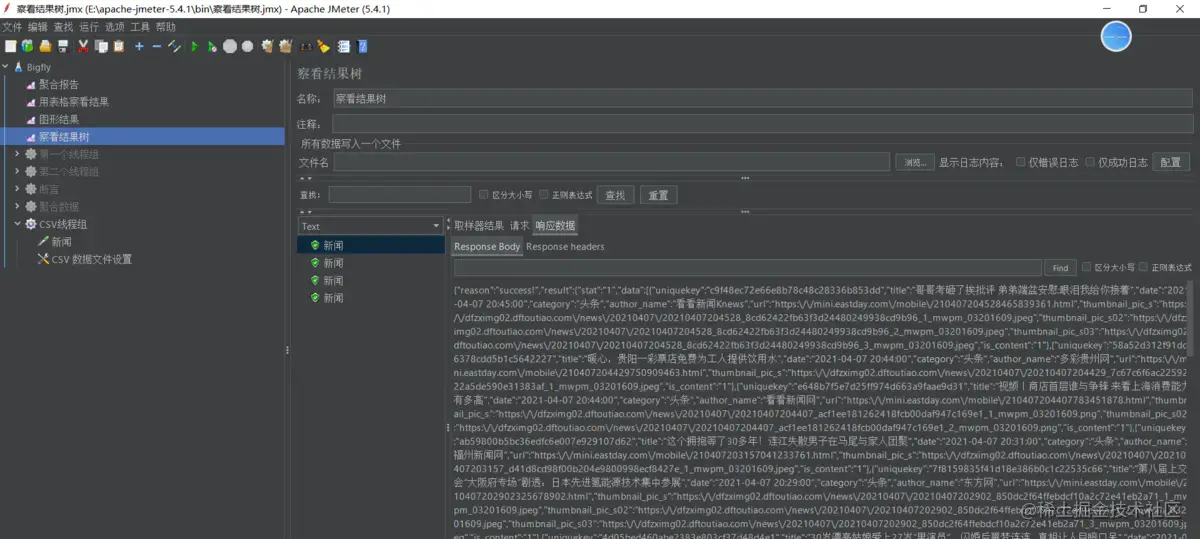
Task: Stop the test using Stop icon
Action: point(230,46)
